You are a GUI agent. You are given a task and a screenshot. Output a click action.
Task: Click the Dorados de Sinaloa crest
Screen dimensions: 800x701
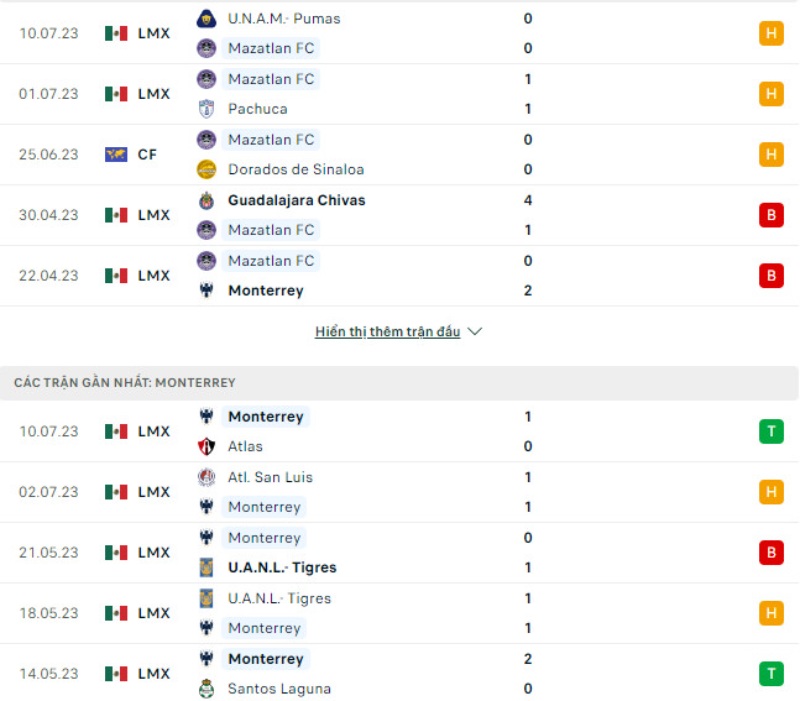206,170
